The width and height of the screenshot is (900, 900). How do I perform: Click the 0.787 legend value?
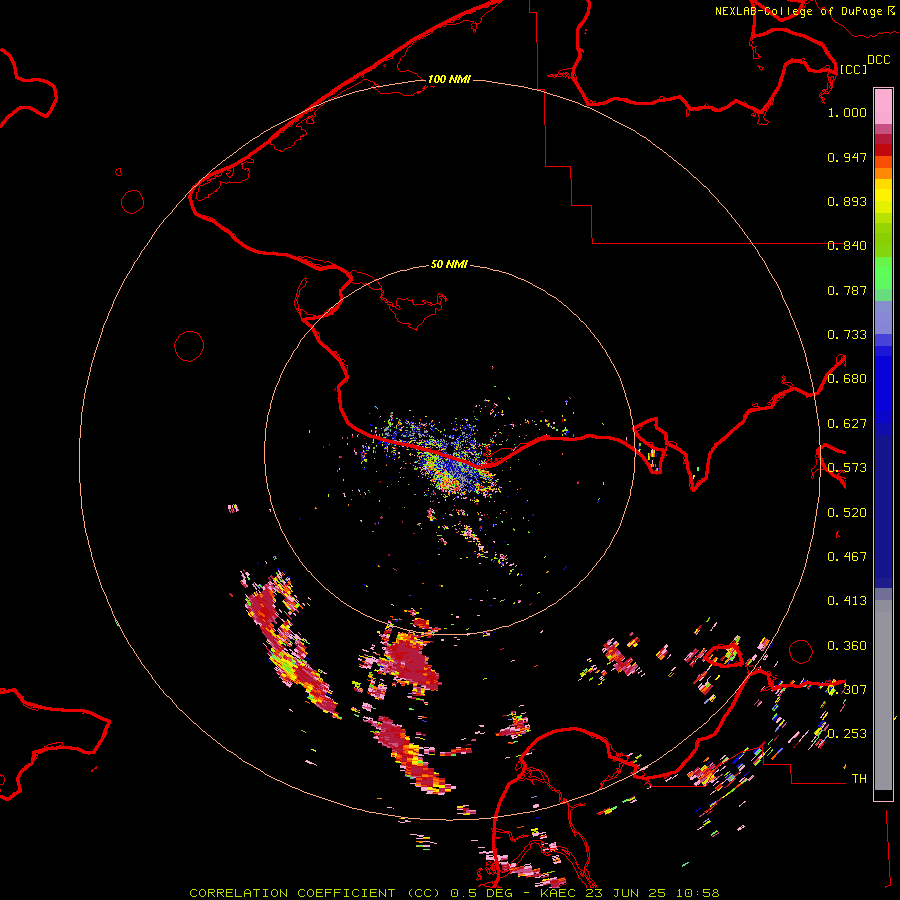coord(847,290)
